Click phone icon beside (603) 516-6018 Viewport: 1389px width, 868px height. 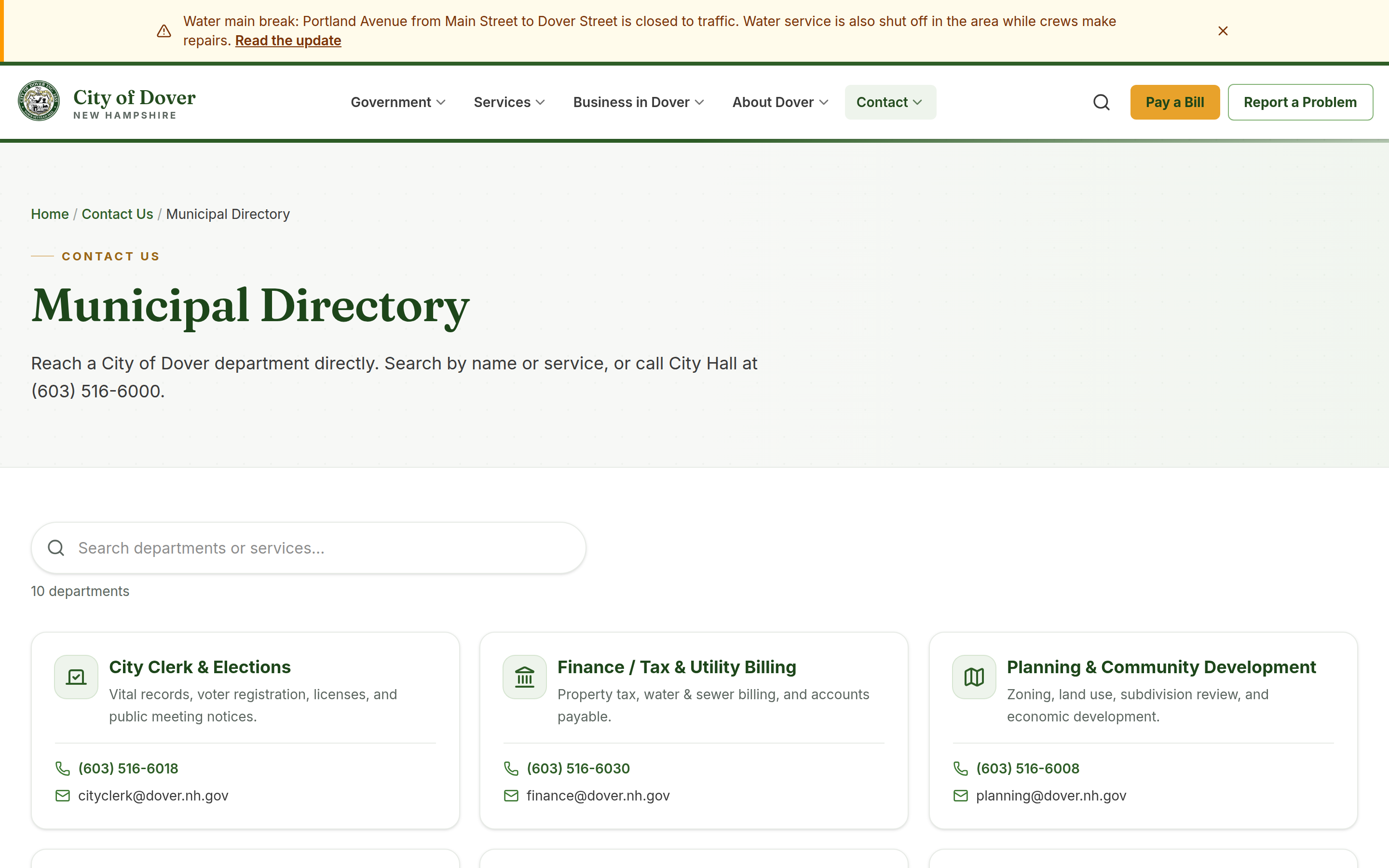(x=63, y=768)
